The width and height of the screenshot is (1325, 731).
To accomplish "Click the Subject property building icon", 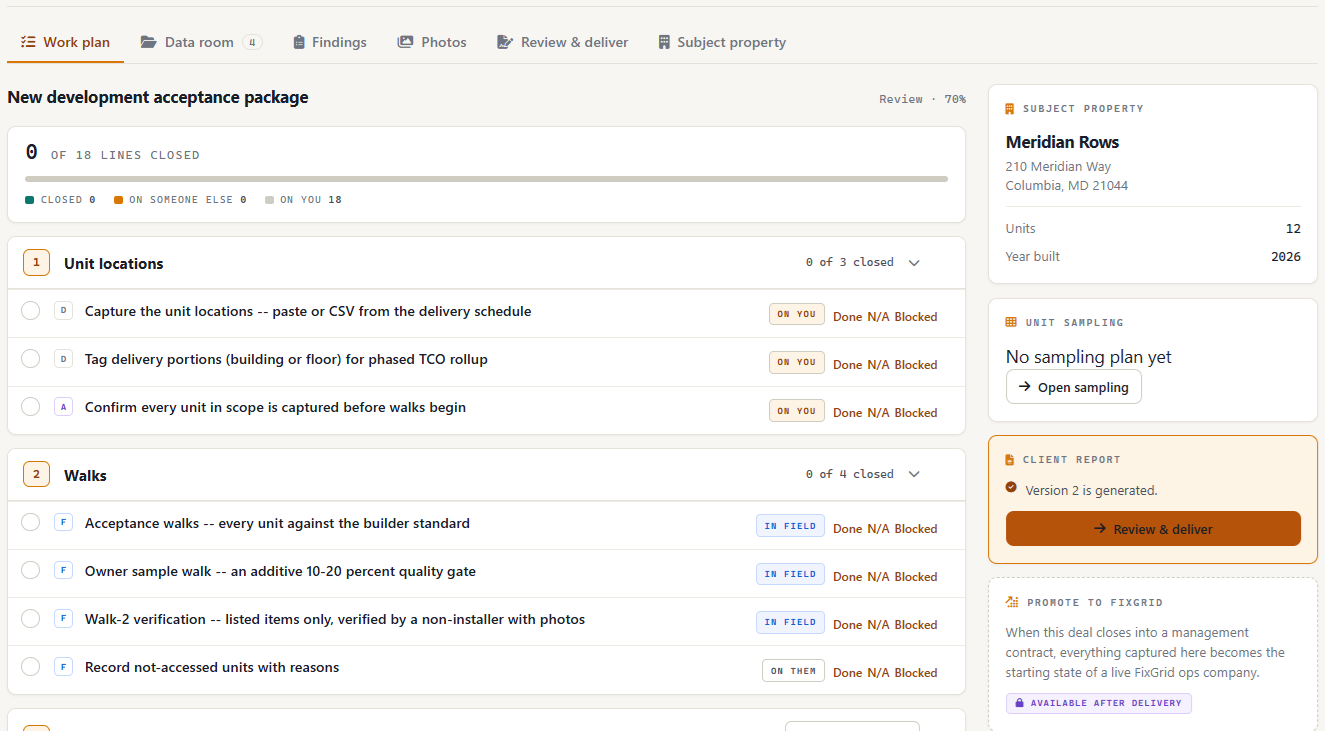I will click(x=664, y=42).
